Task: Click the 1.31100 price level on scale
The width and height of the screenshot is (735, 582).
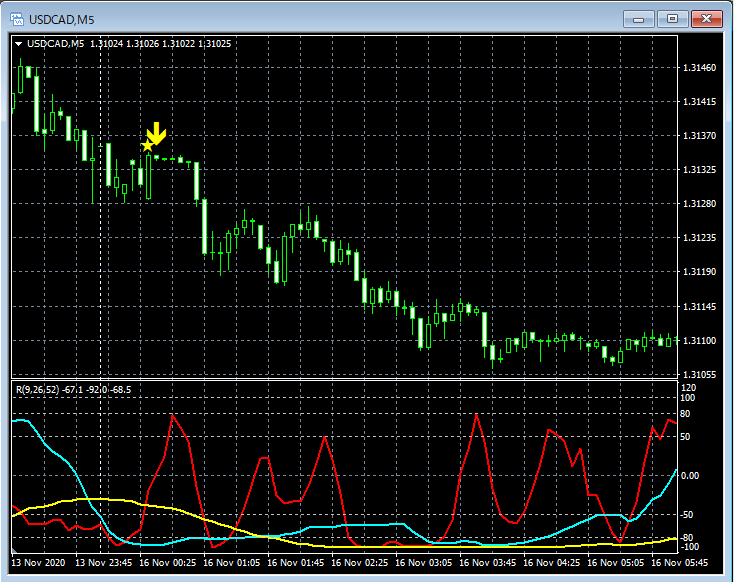Action: tap(698, 341)
